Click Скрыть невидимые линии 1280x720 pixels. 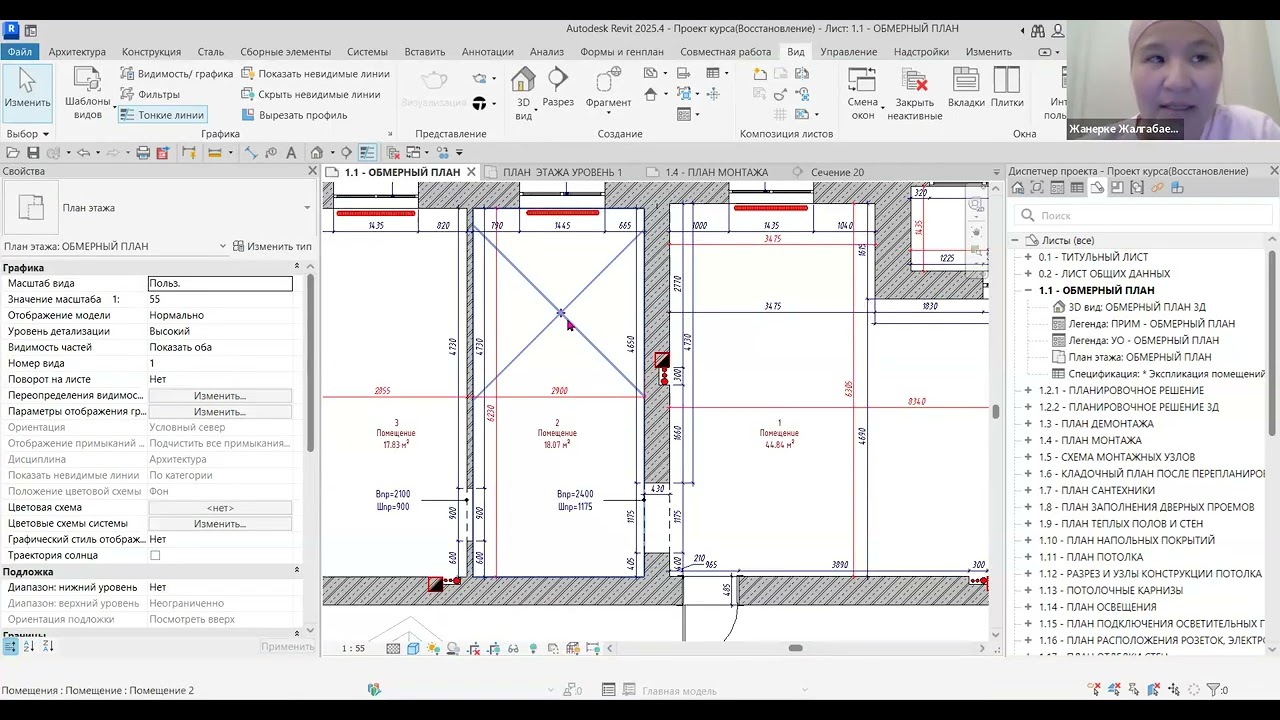(311, 94)
